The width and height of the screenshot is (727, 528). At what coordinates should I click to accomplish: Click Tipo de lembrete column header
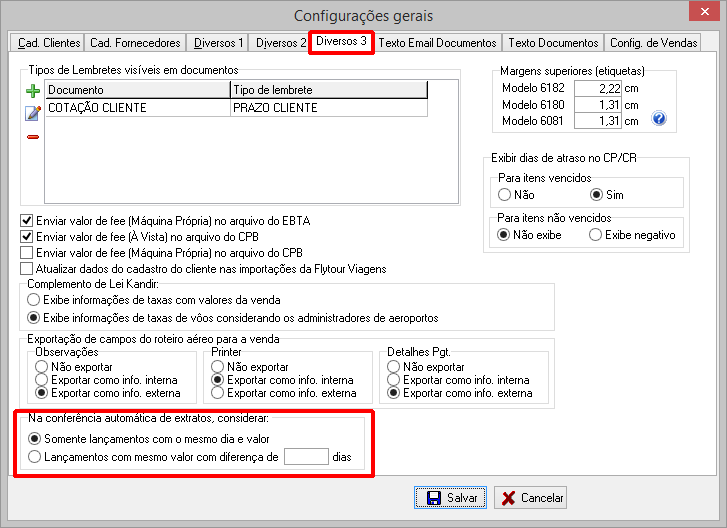[329, 90]
